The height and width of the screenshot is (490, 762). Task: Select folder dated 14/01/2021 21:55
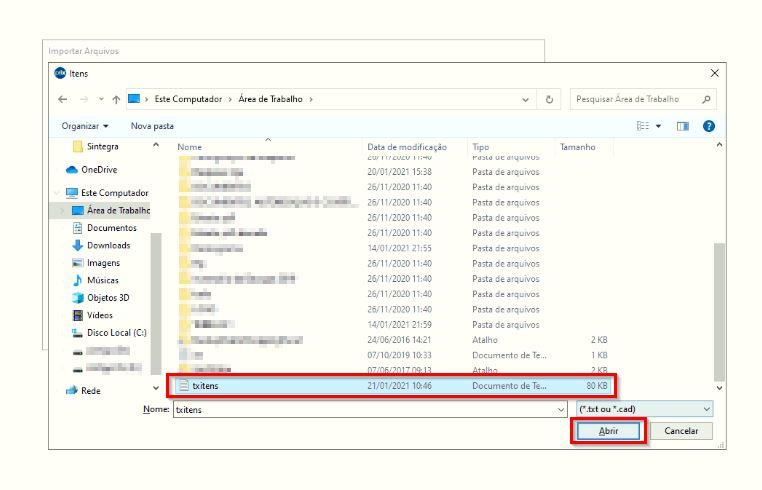pyautogui.click(x=391, y=248)
